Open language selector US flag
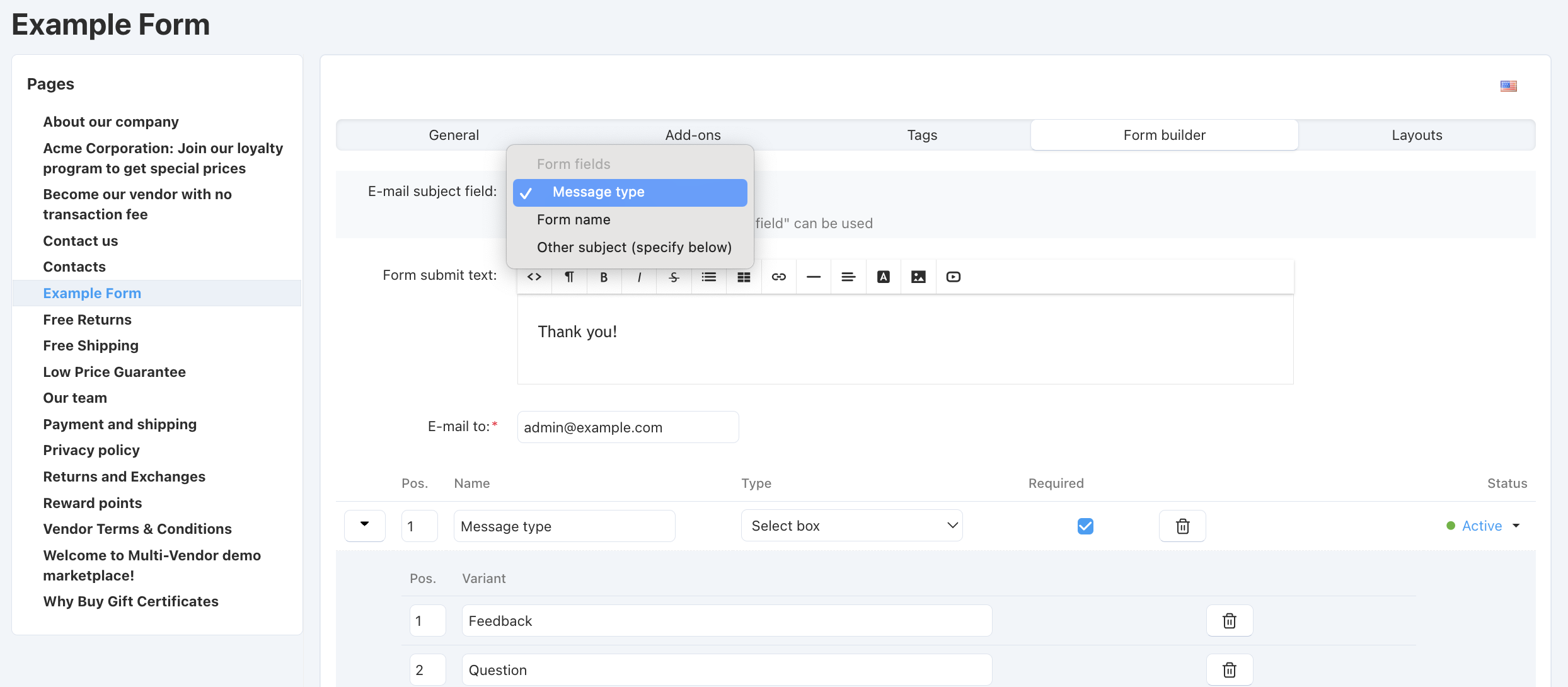This screenshot has width=1568, height=687. tap(1509, 86)
